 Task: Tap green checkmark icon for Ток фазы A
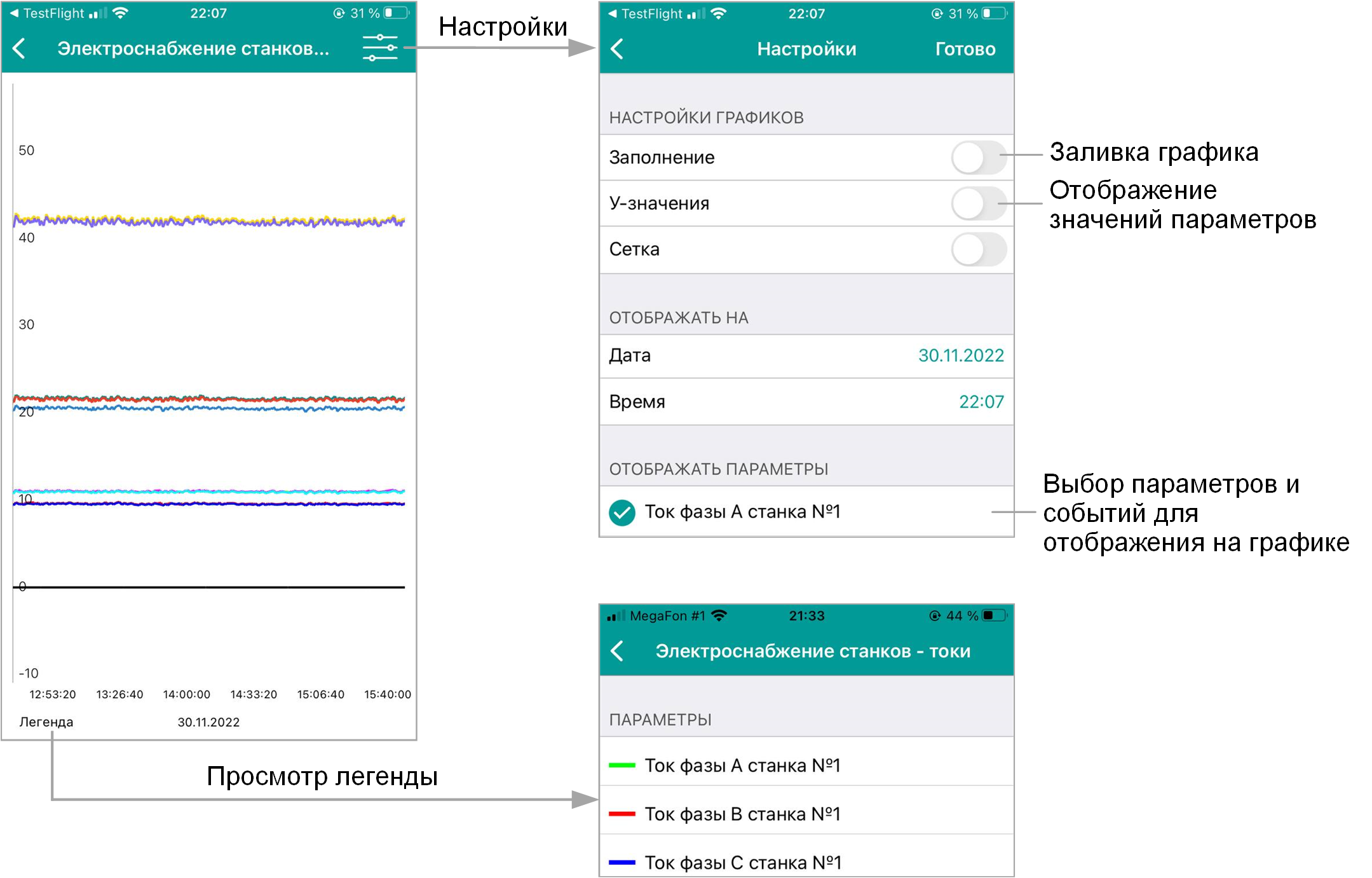(x=621, y=512)
